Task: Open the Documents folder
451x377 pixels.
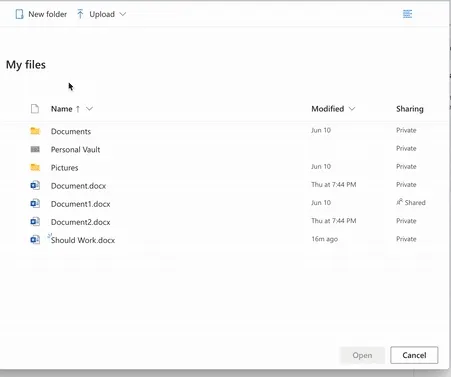Action: [x=71, y=131]
